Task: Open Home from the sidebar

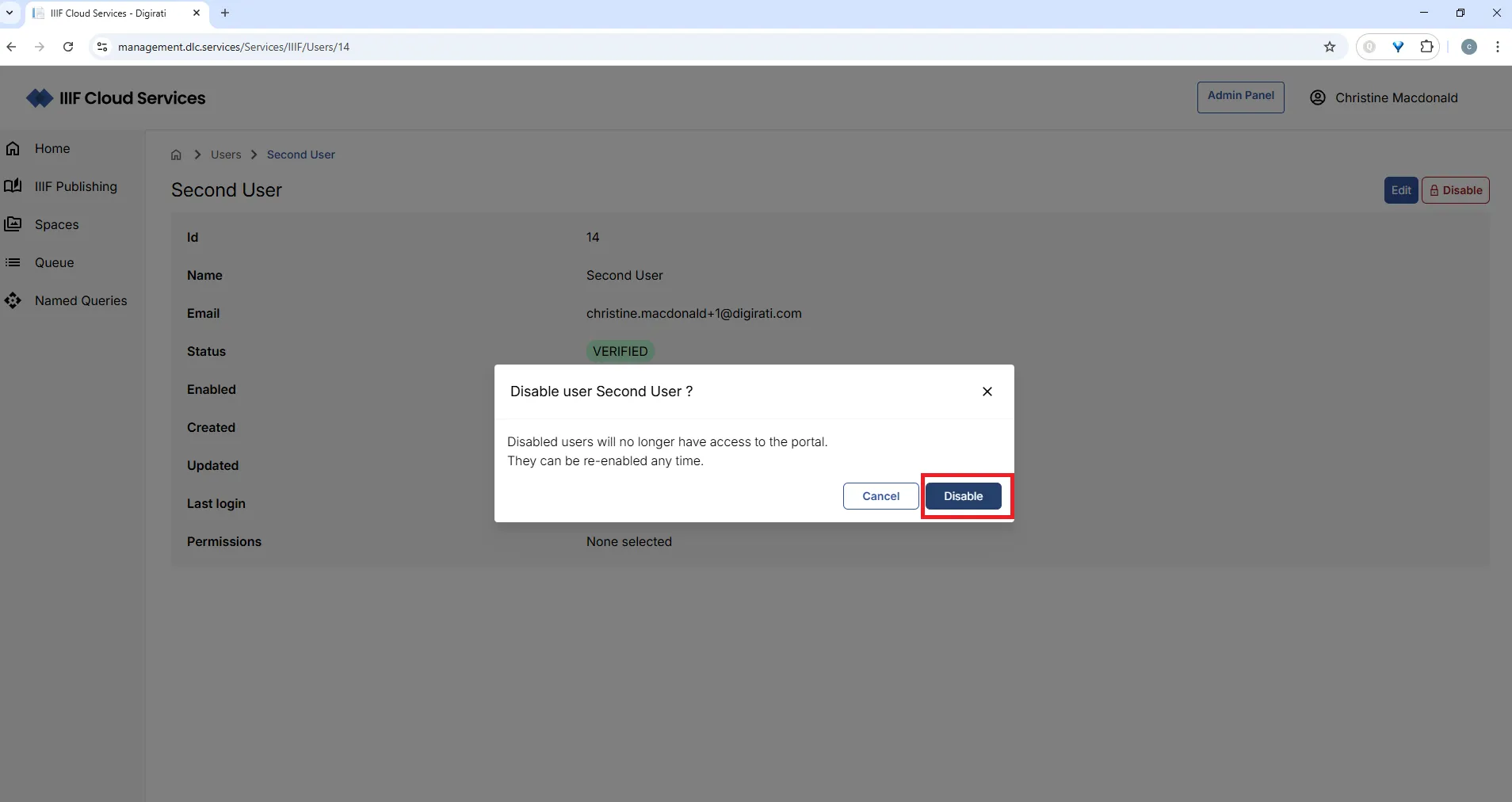Action: click(x=52, y=148)
